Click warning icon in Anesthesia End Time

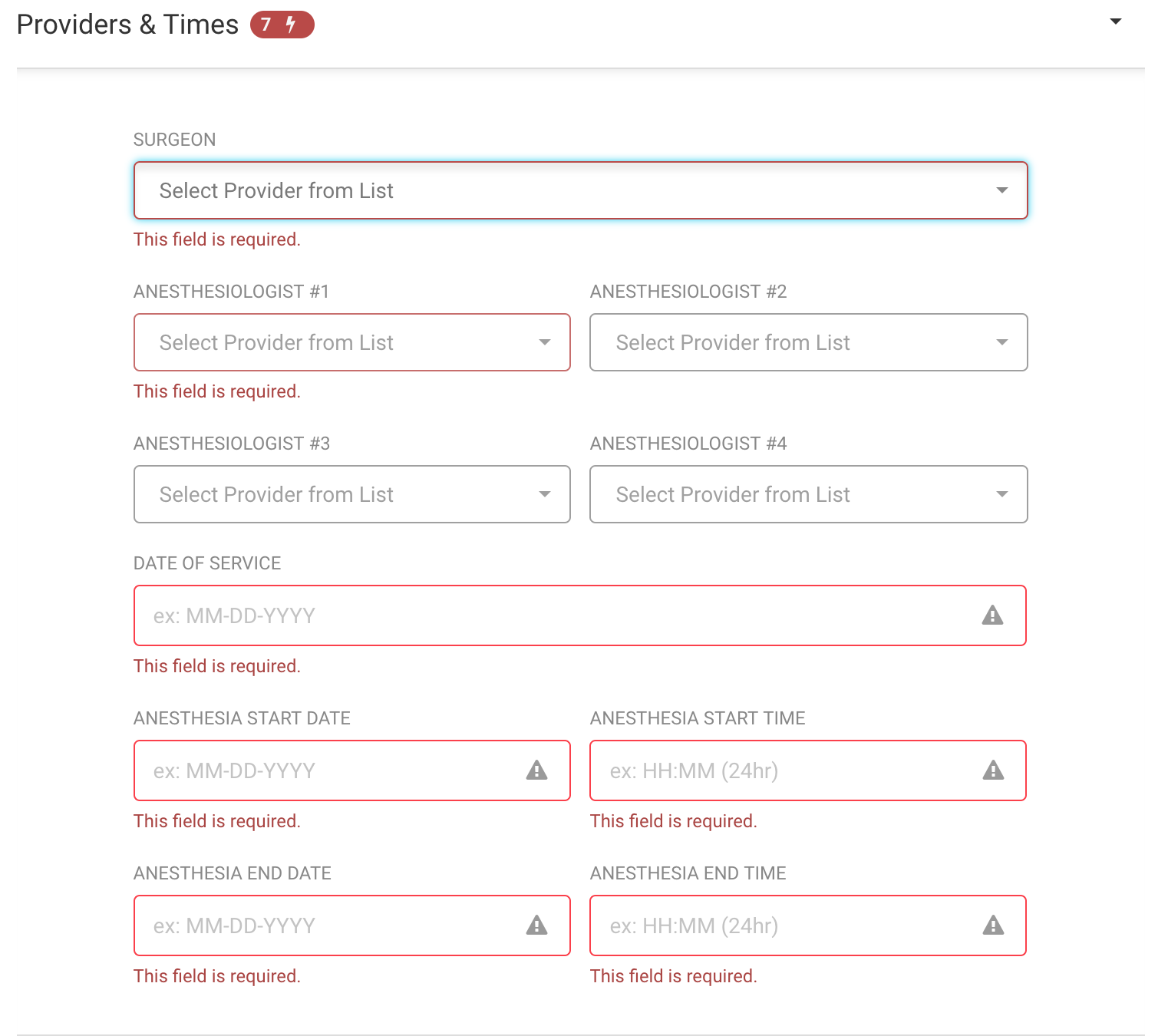[x=994, y=925]
